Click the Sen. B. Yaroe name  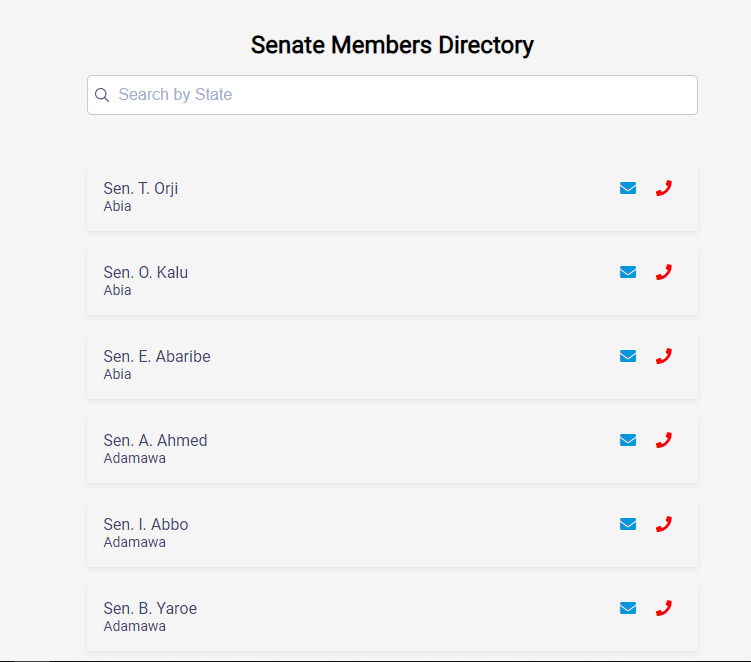tap(150, 609)
